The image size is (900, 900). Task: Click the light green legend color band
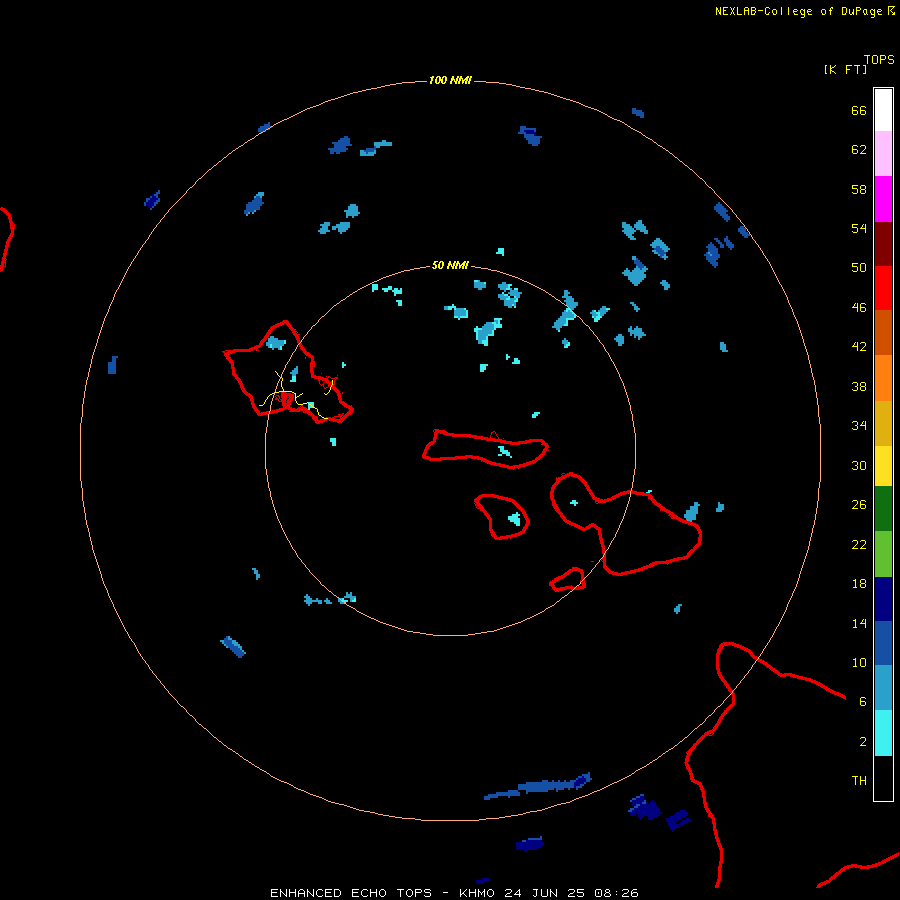pyautogui.click(x=883, y=554)
